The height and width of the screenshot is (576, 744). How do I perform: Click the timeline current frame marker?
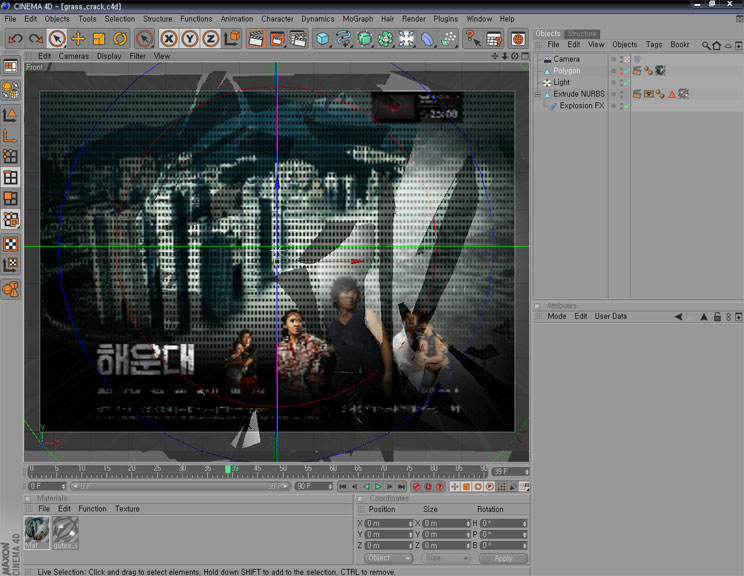pos(228,469)
